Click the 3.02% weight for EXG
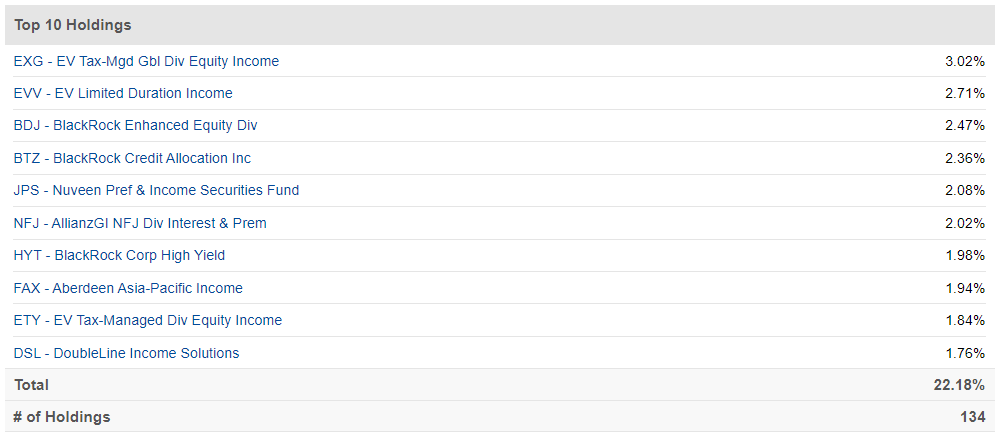The height and width of the screenshot is (433, 997). click(x=965, y=62)
